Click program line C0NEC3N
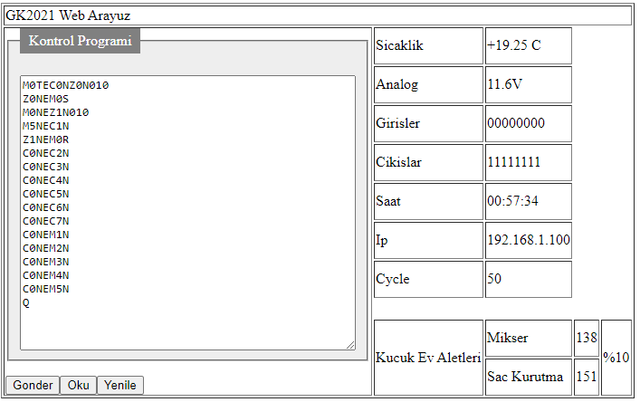This screenshot has height=403, width=640. [x=46, y=167]
